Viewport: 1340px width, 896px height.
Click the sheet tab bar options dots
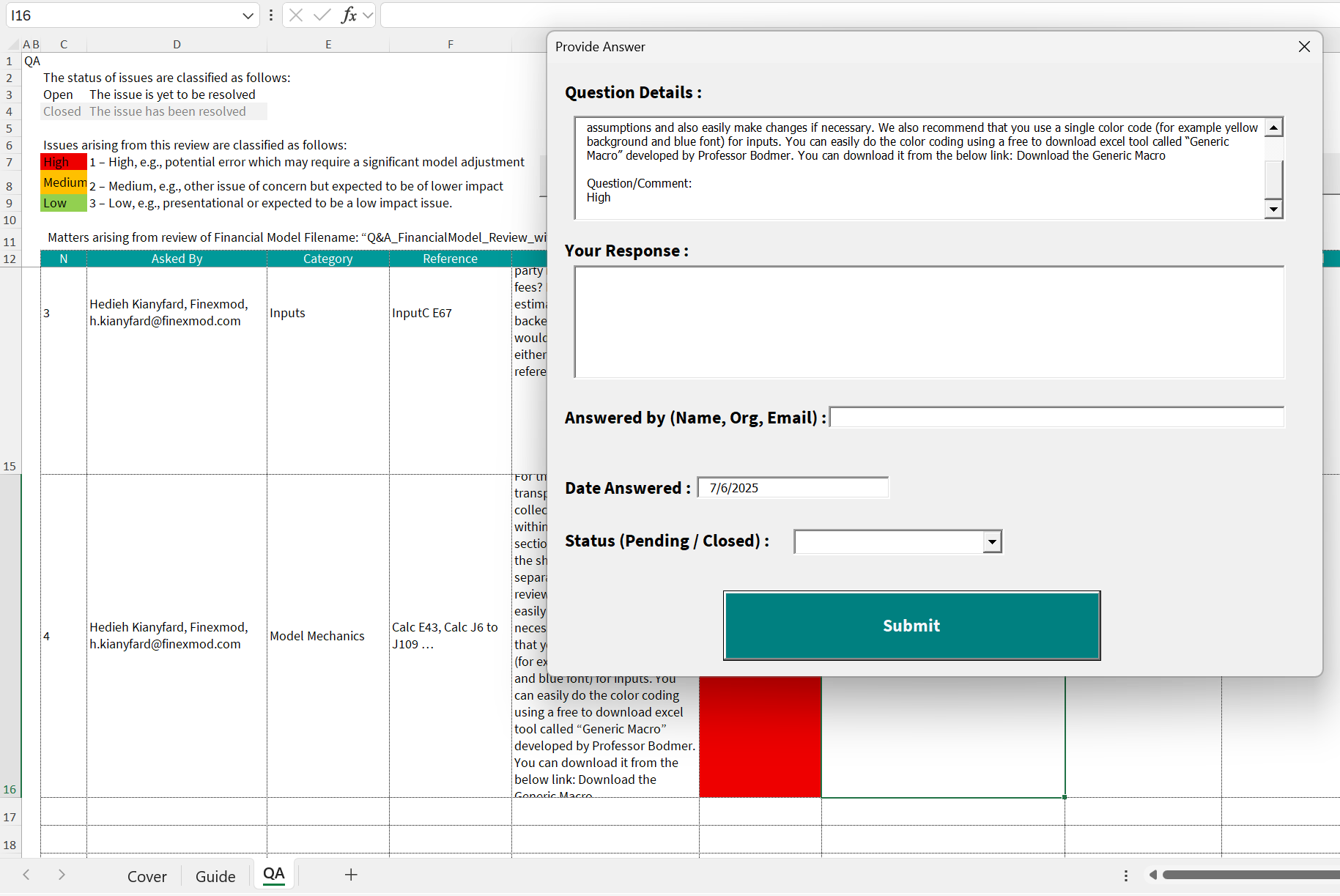point(1126,875)
